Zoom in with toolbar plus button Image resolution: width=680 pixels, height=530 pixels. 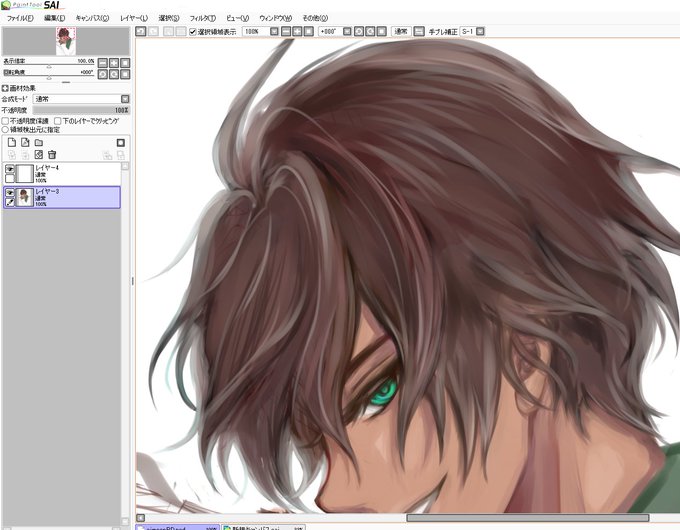297,31
